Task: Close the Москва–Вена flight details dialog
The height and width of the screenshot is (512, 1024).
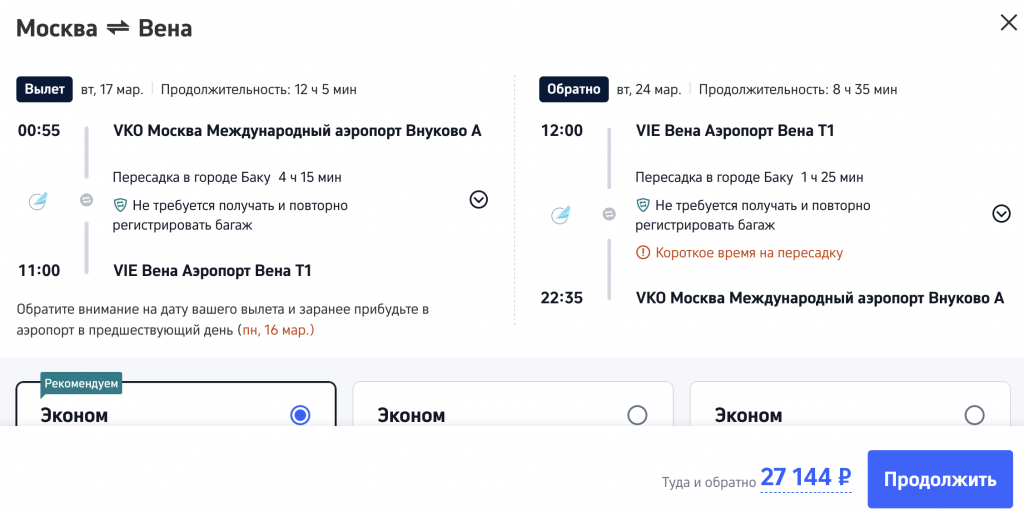Action: point(1008,23)
